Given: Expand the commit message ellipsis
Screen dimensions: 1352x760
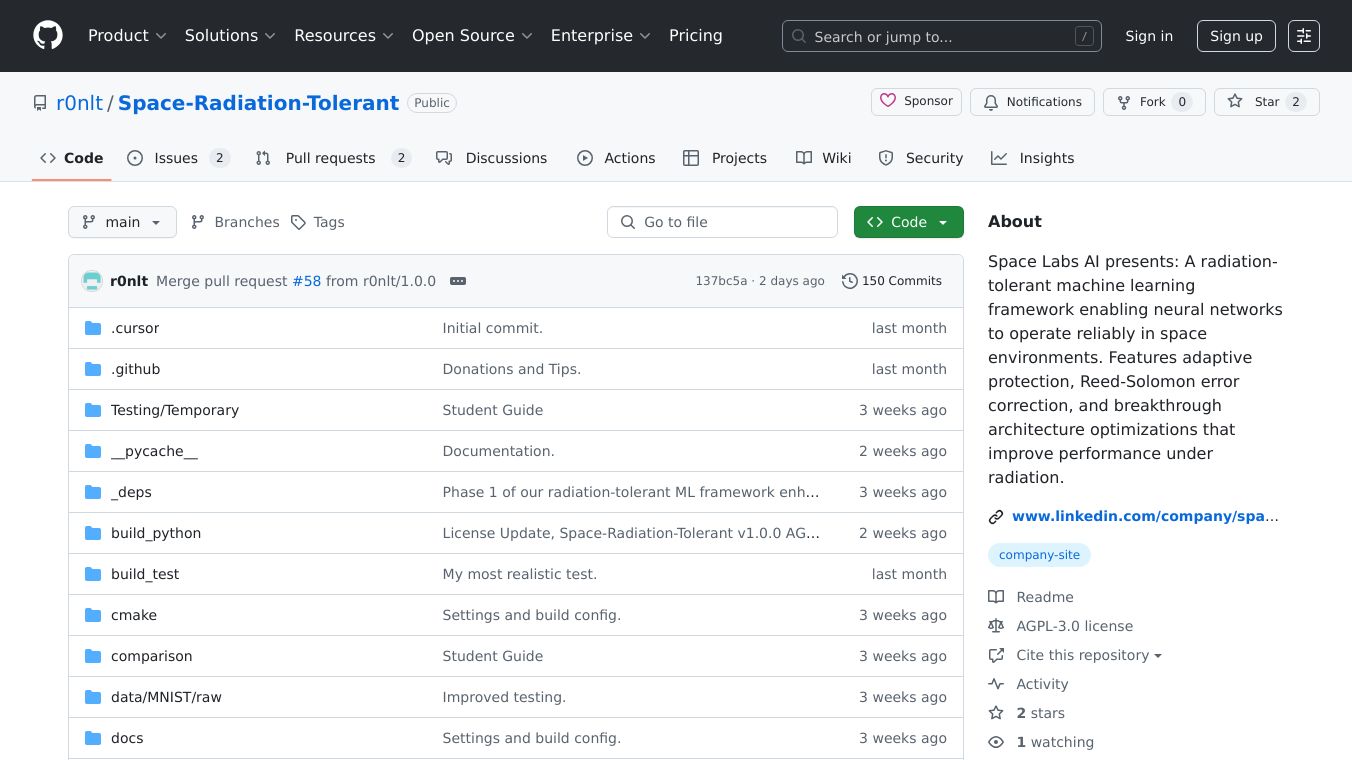Looking at the screenshot, I should (458, 281).
